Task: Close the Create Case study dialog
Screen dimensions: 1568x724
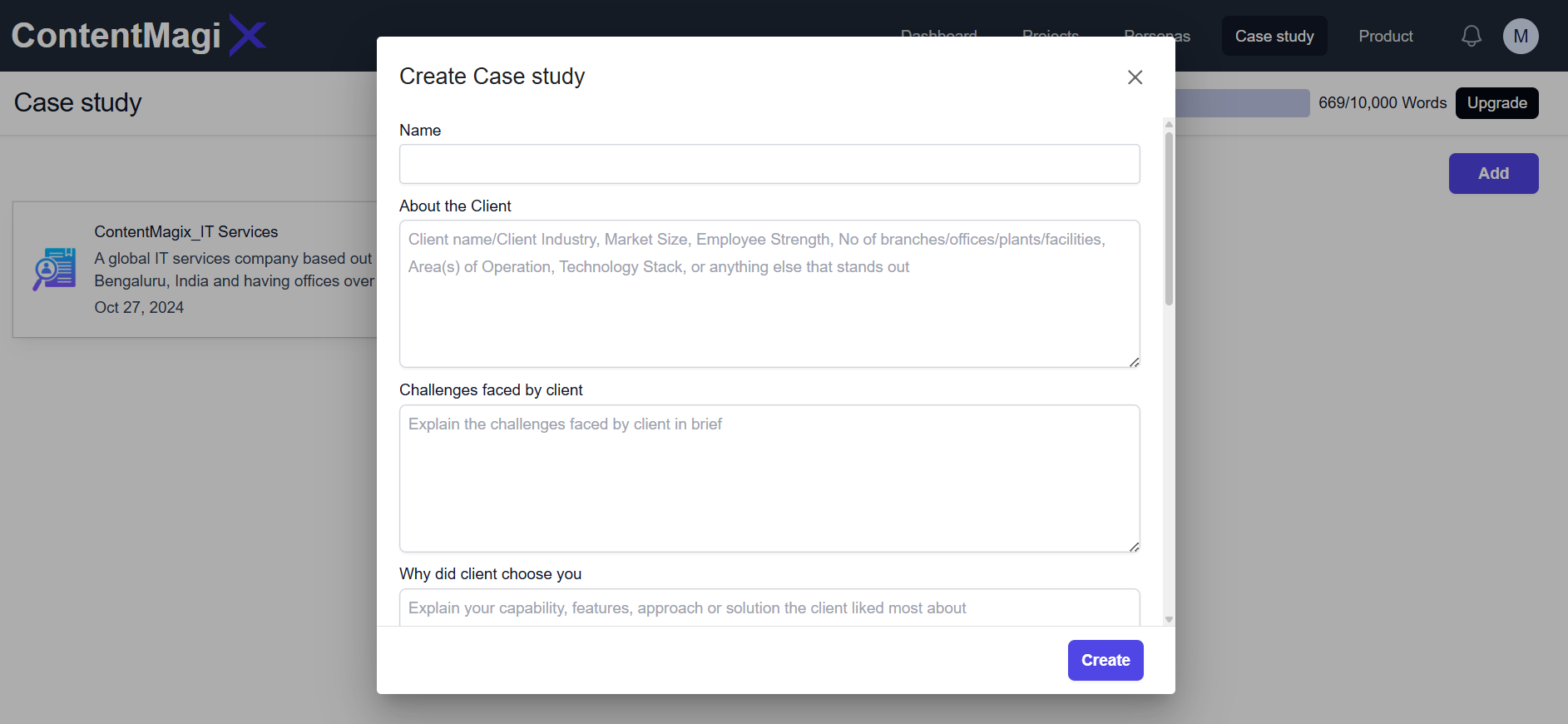Action: point(1135,77)
